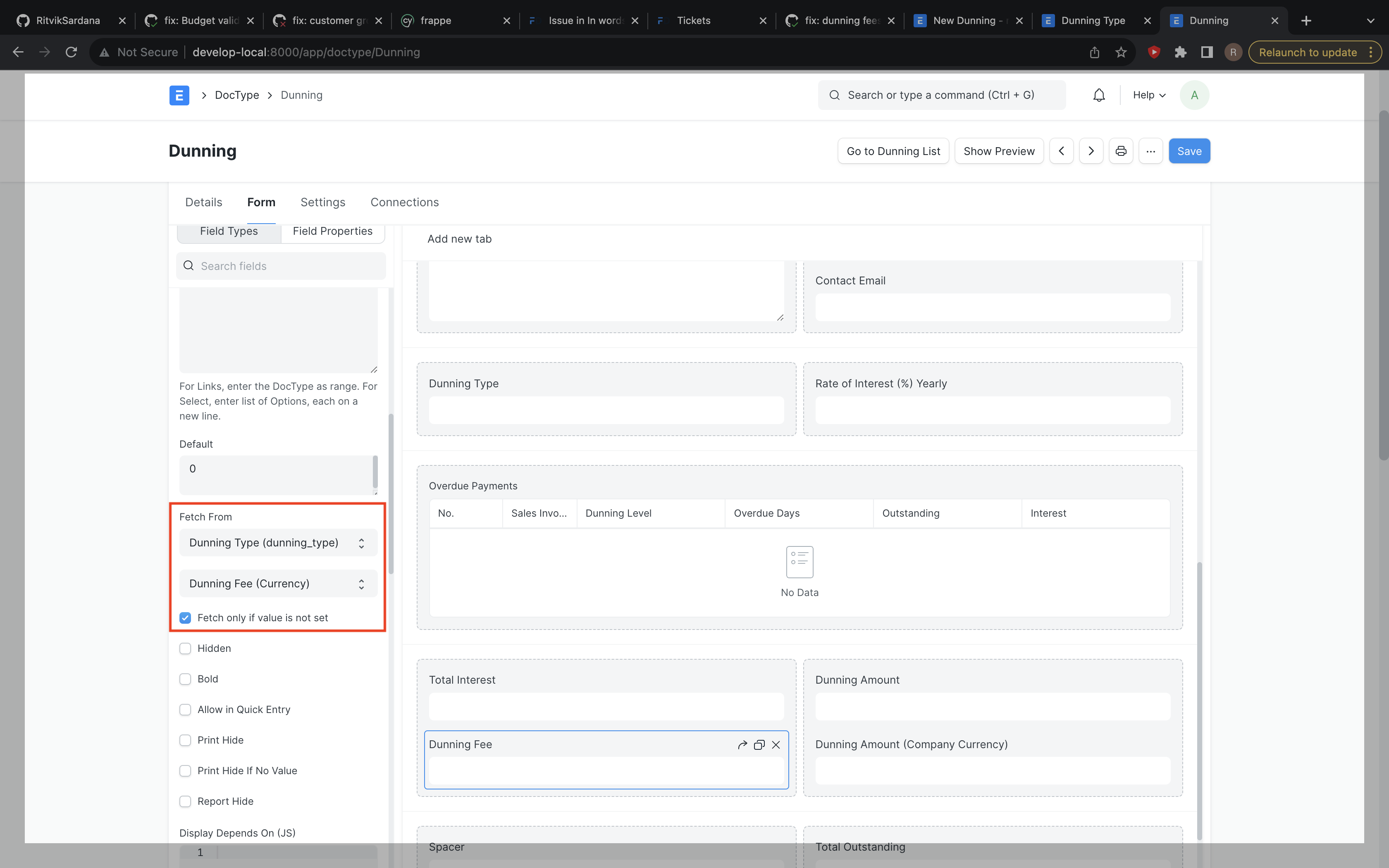1389x868 pixels.
Task: Duplicate the Dunning Fee field
Action: point(759,744)
